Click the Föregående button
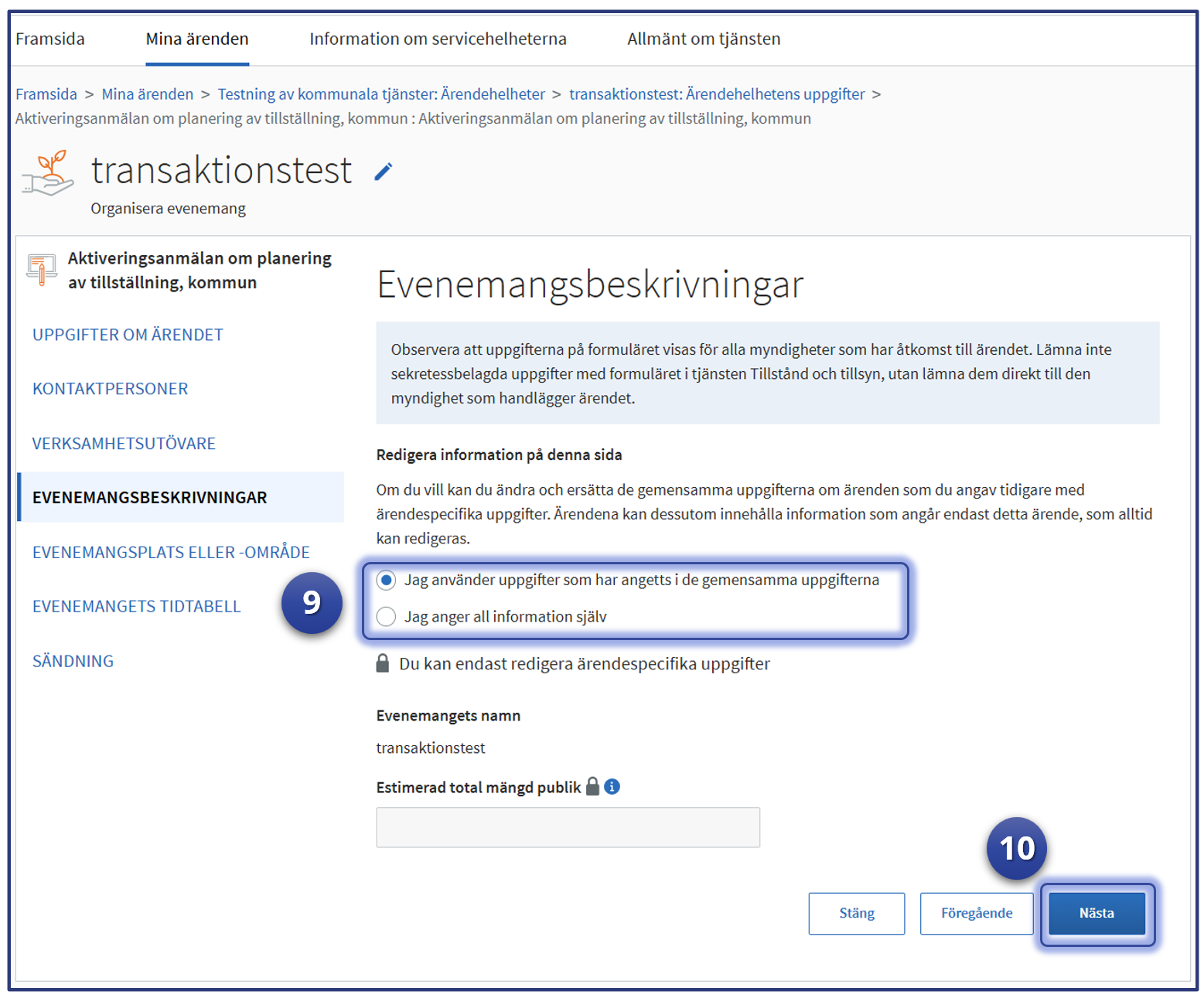 click(976, 913)
